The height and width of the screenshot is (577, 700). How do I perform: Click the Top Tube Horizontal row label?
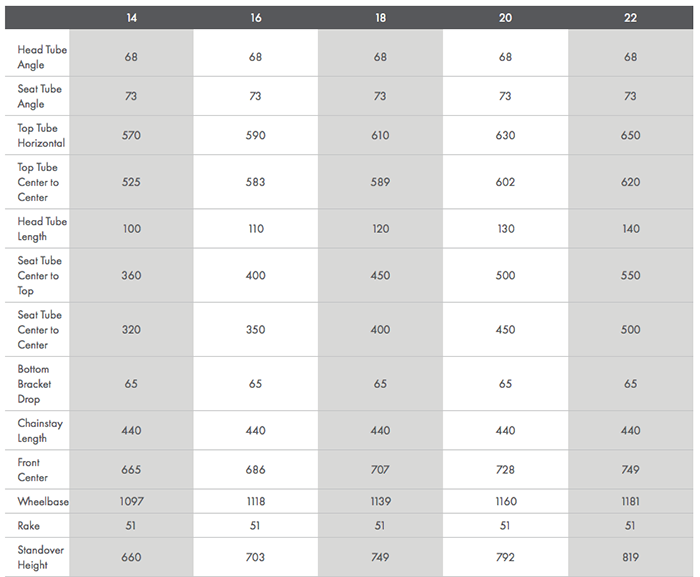42,135
